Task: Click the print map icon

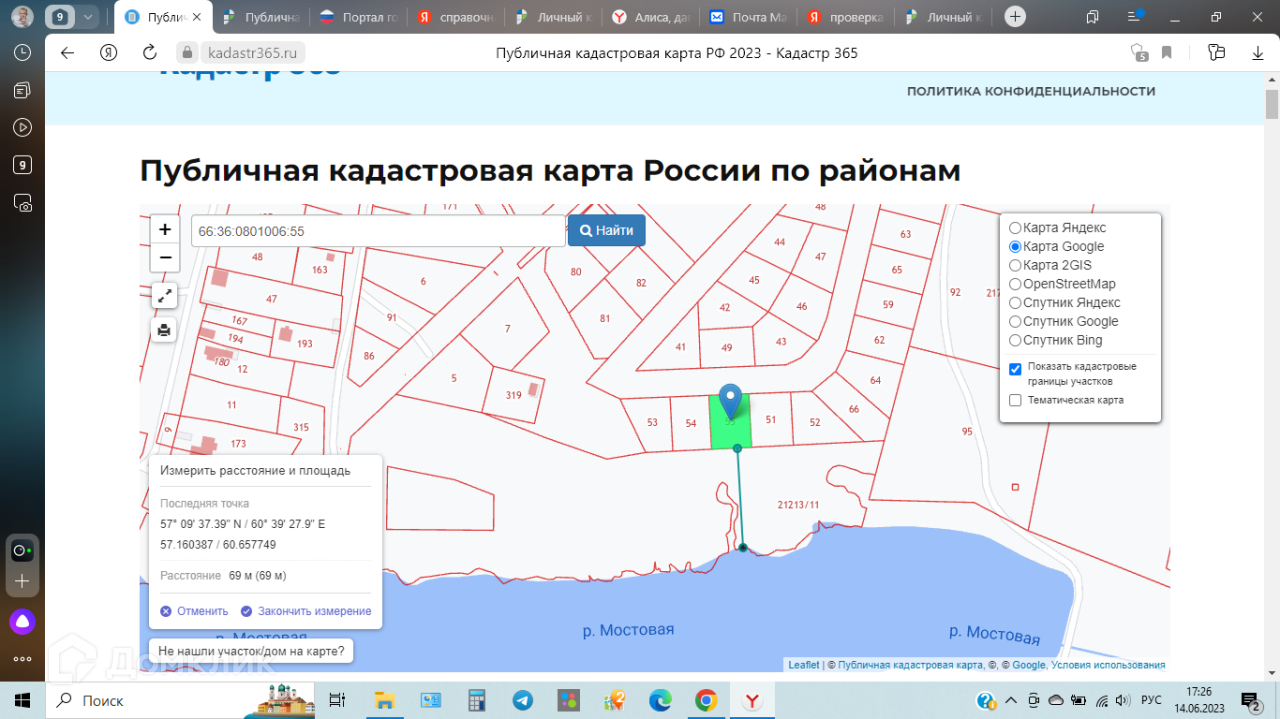Action: [x=165, y=329]
